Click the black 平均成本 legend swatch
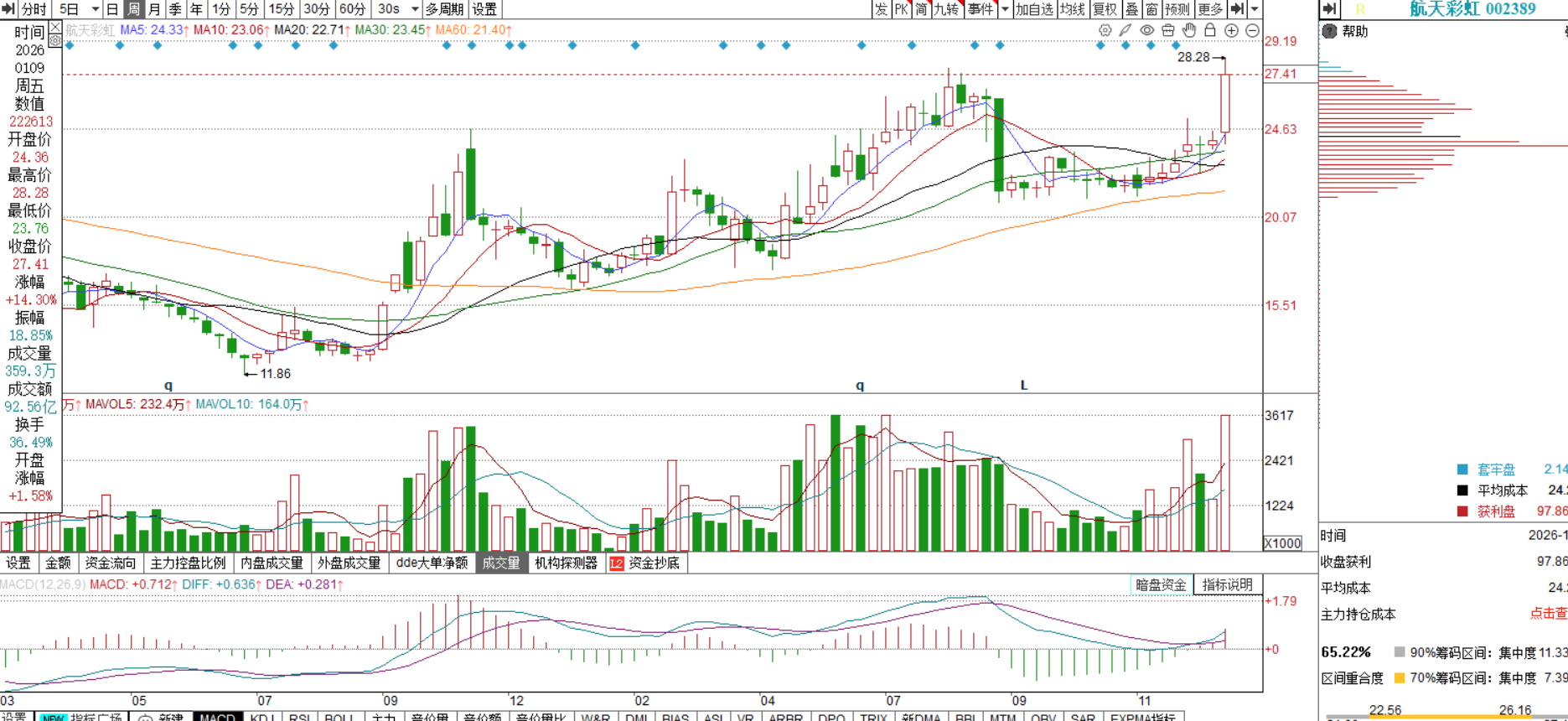 click(1462, 490)
